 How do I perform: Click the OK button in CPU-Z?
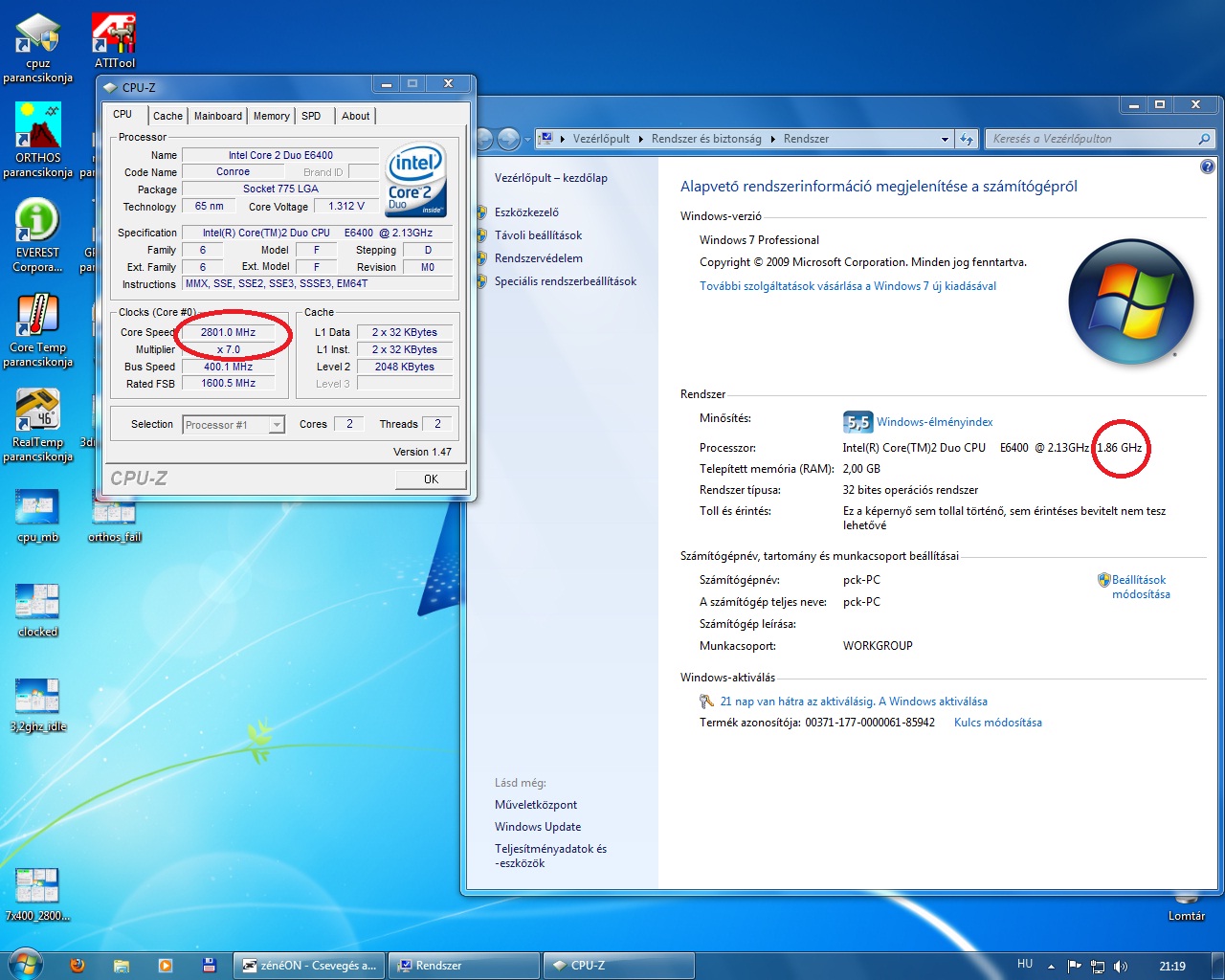pos(431,479)
